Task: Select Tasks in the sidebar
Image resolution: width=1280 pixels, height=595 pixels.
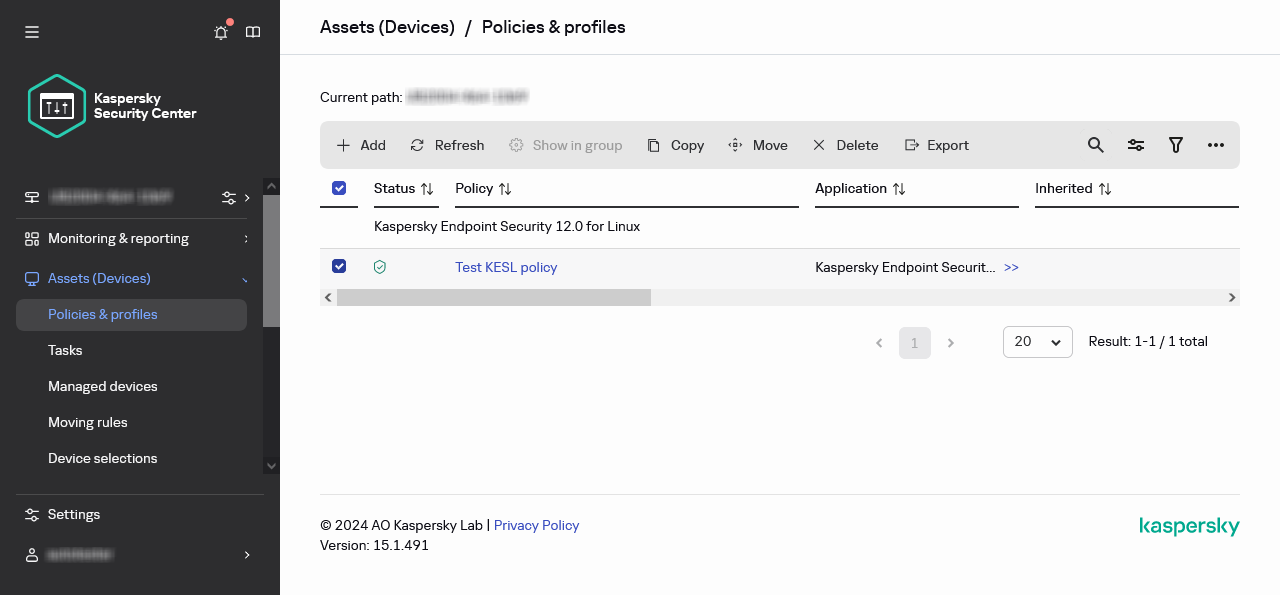Action: click(x=64, y=350)
